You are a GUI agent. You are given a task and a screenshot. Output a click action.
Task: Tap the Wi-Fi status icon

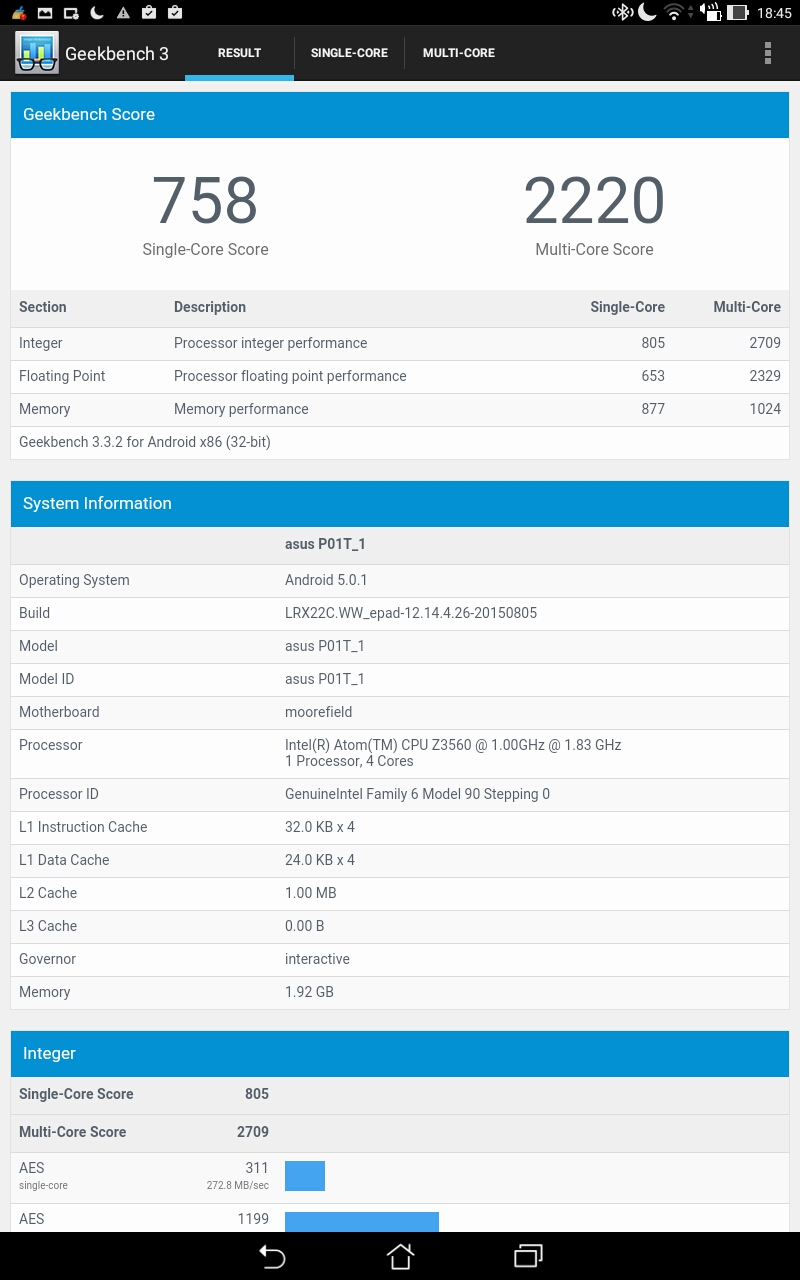point(674,12)
